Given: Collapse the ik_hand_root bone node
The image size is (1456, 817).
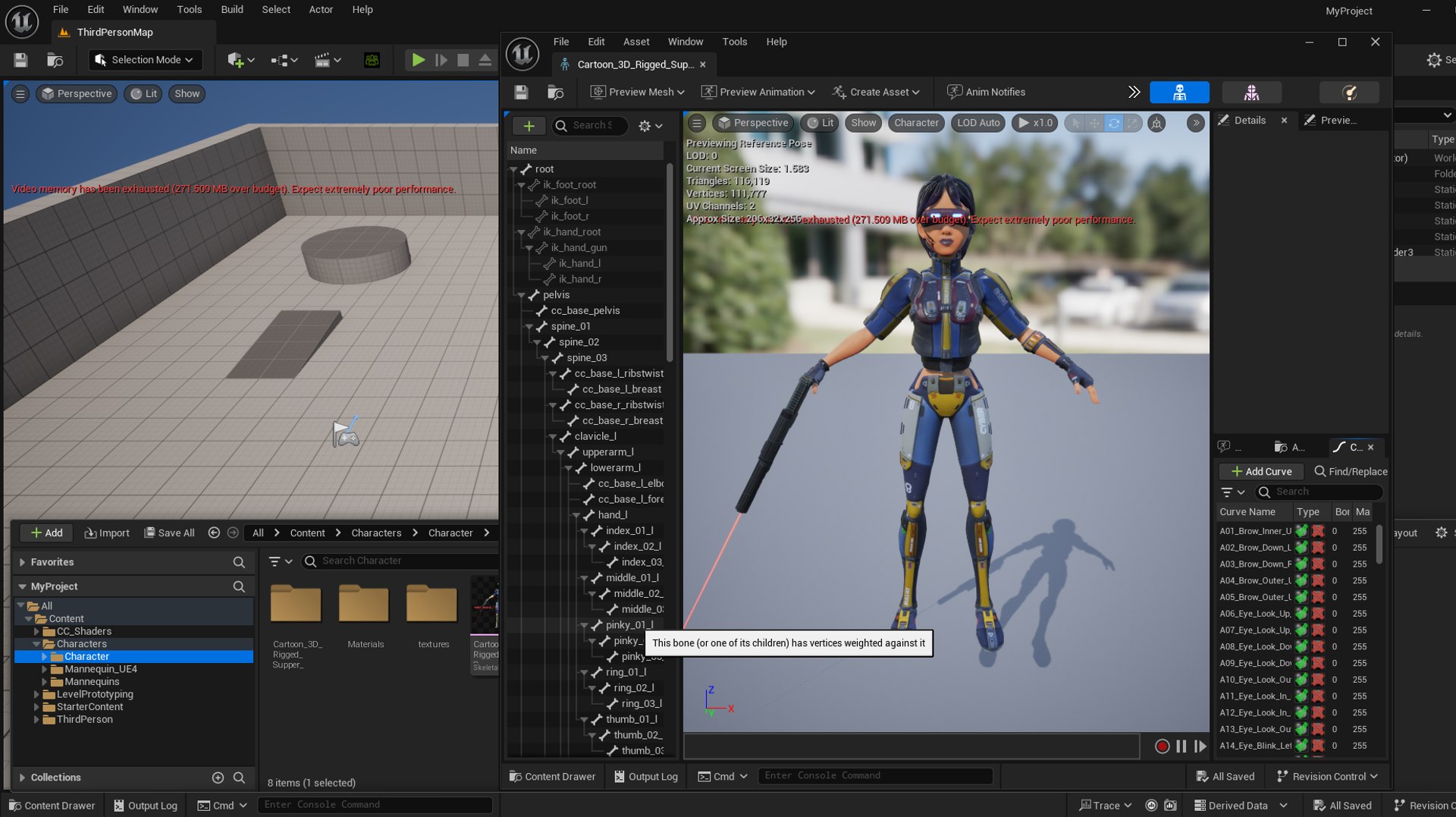Looking at the screenshot, I should pyautogui.click(x=521, y=232).
